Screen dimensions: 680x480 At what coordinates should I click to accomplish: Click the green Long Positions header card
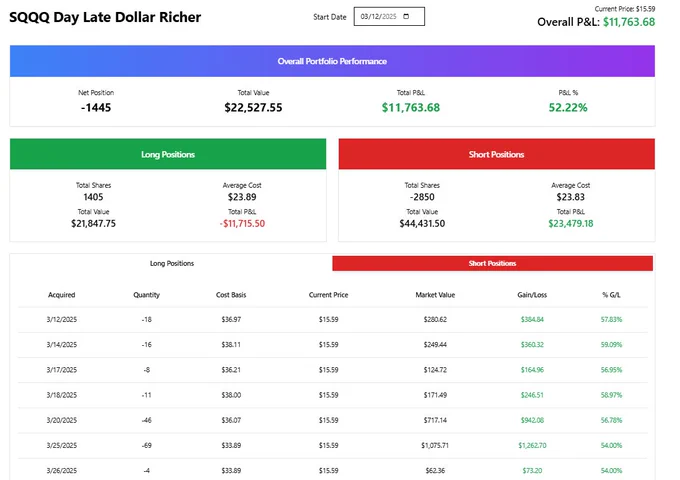(168, 154)
